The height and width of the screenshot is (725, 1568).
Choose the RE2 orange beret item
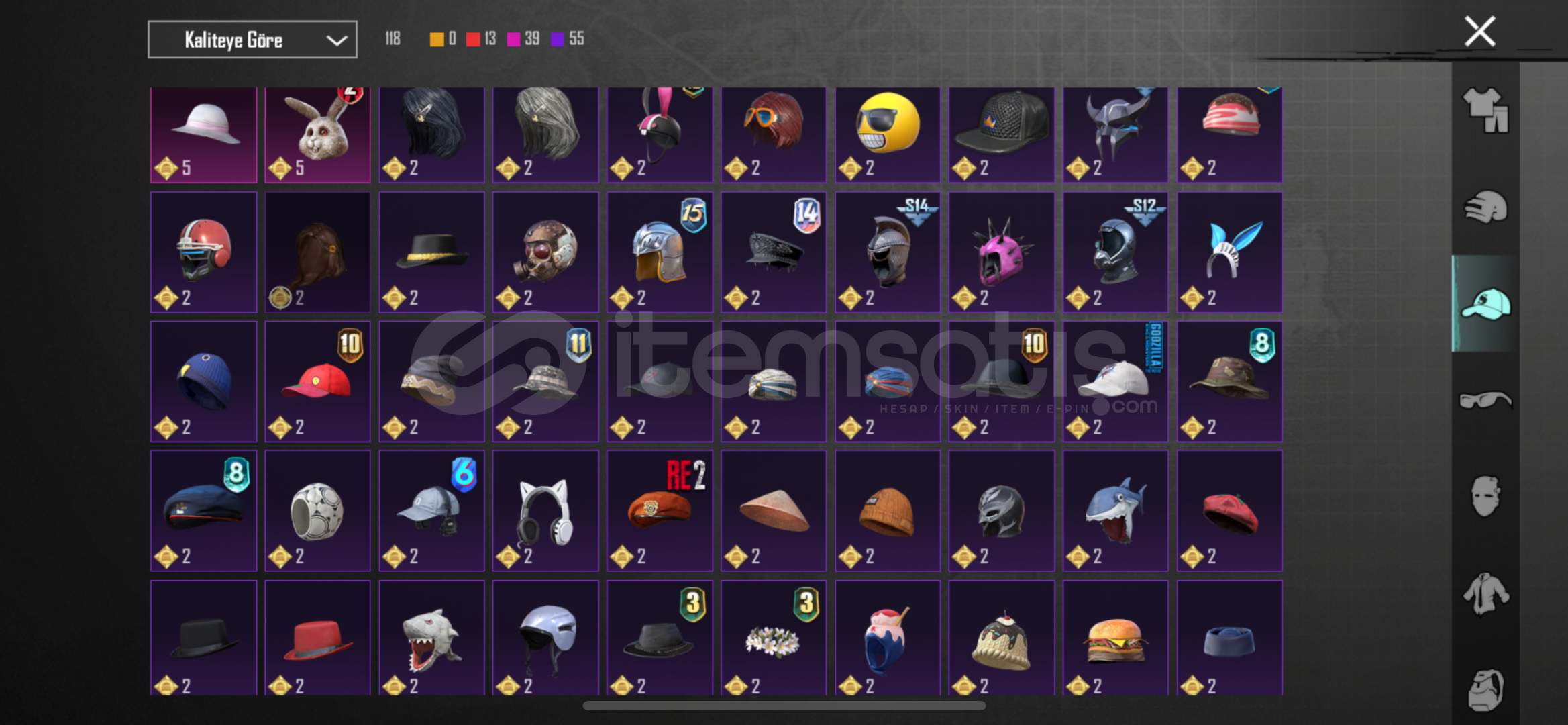tap(660, 511)
